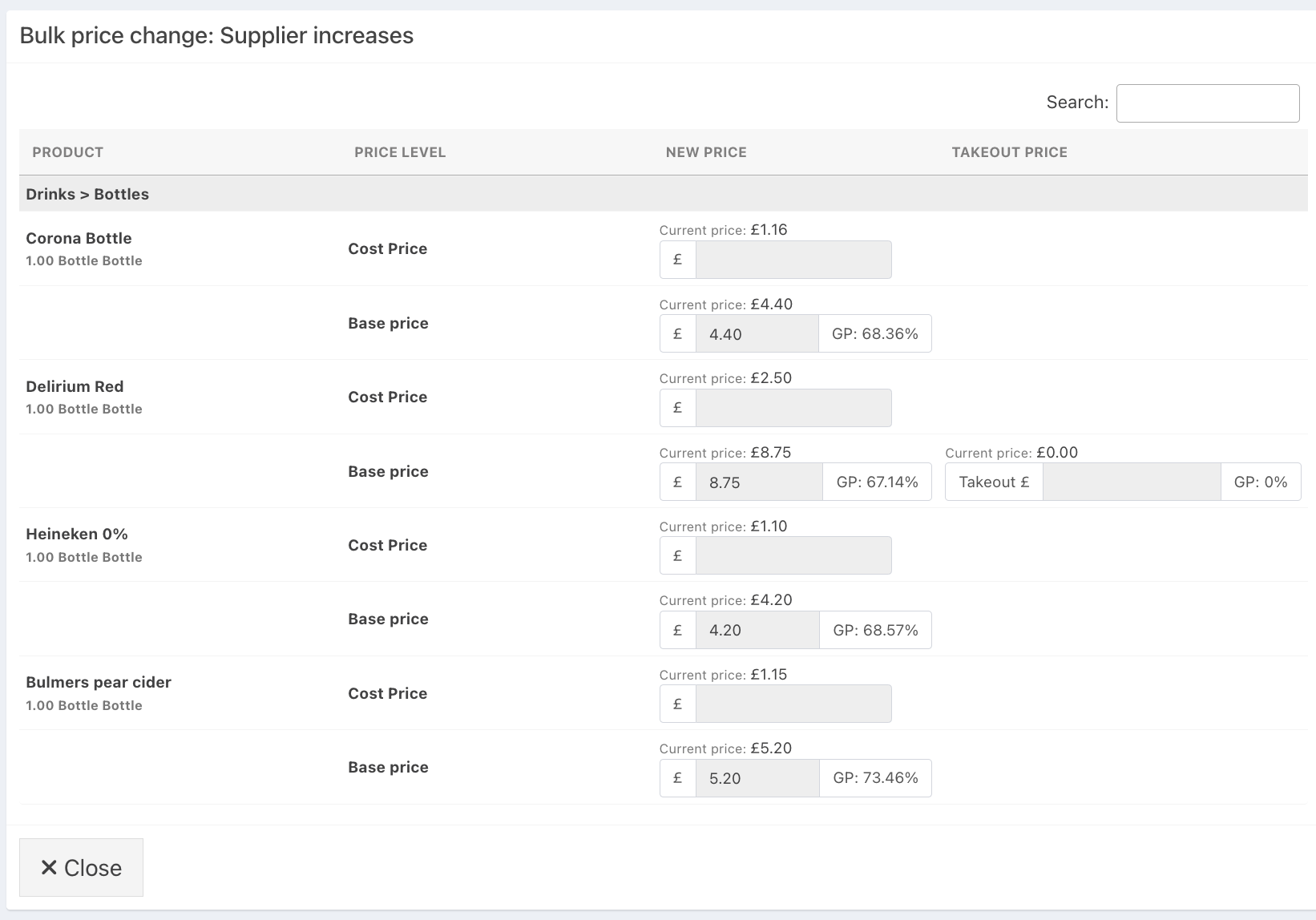Click the Search input field
The height and width of the screenshot is (920, 1316).
pos(1208,103)
